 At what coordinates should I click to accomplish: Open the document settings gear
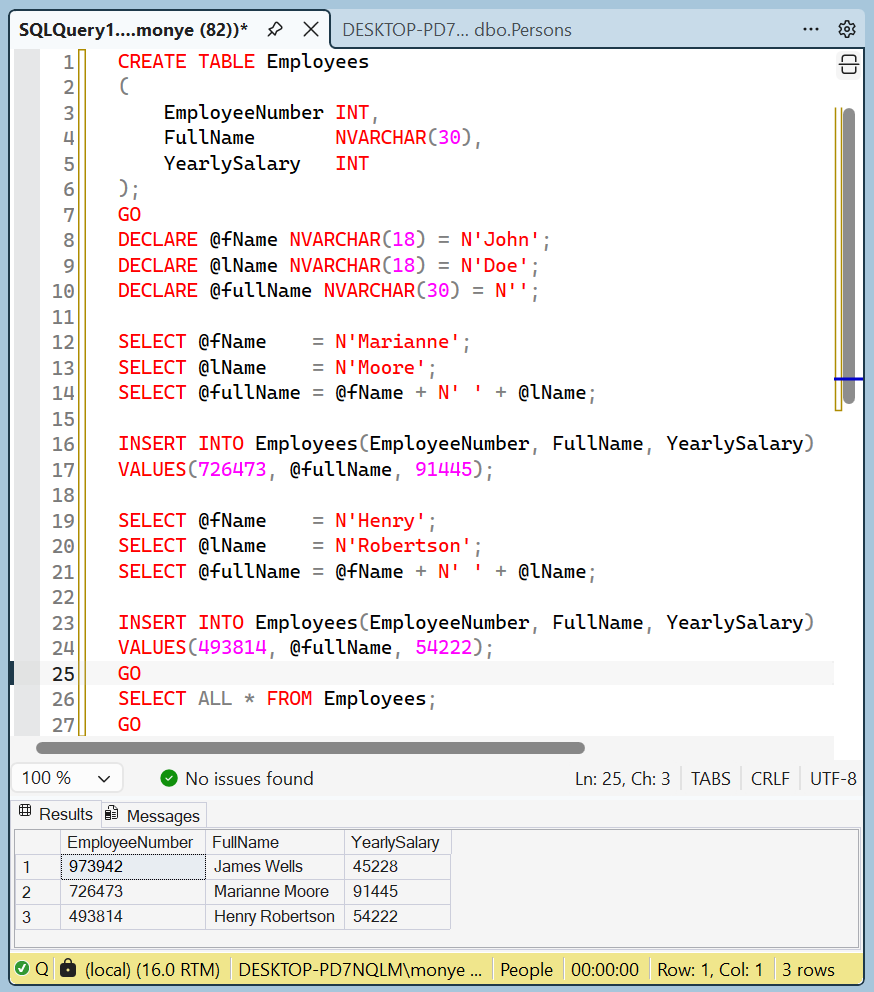(x=847, y=29)
